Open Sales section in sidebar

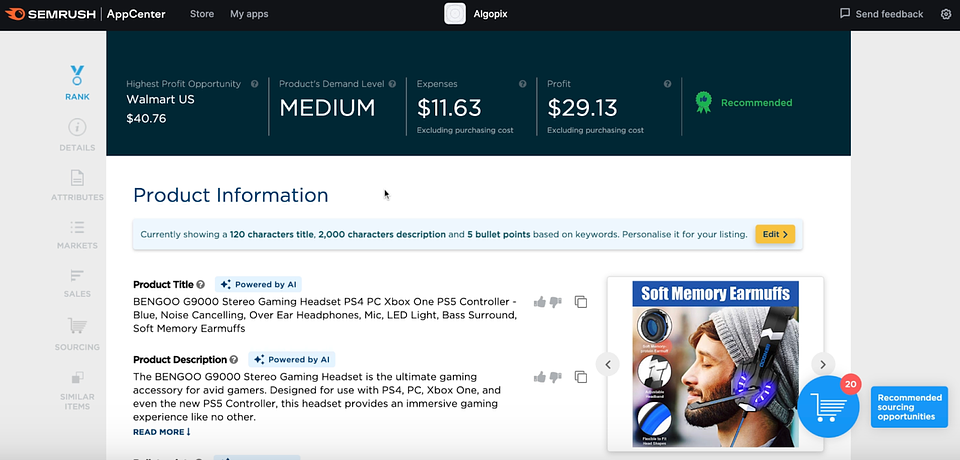click(77, 282)
